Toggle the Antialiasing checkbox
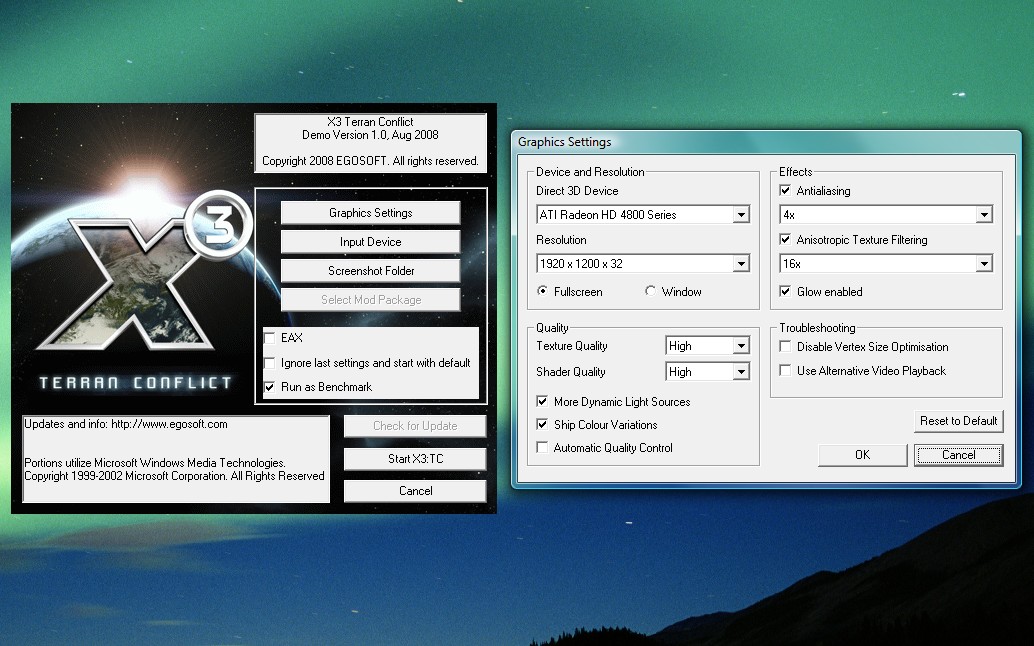Viewport: 1034px width, 646px height. [x=785, y=191]
